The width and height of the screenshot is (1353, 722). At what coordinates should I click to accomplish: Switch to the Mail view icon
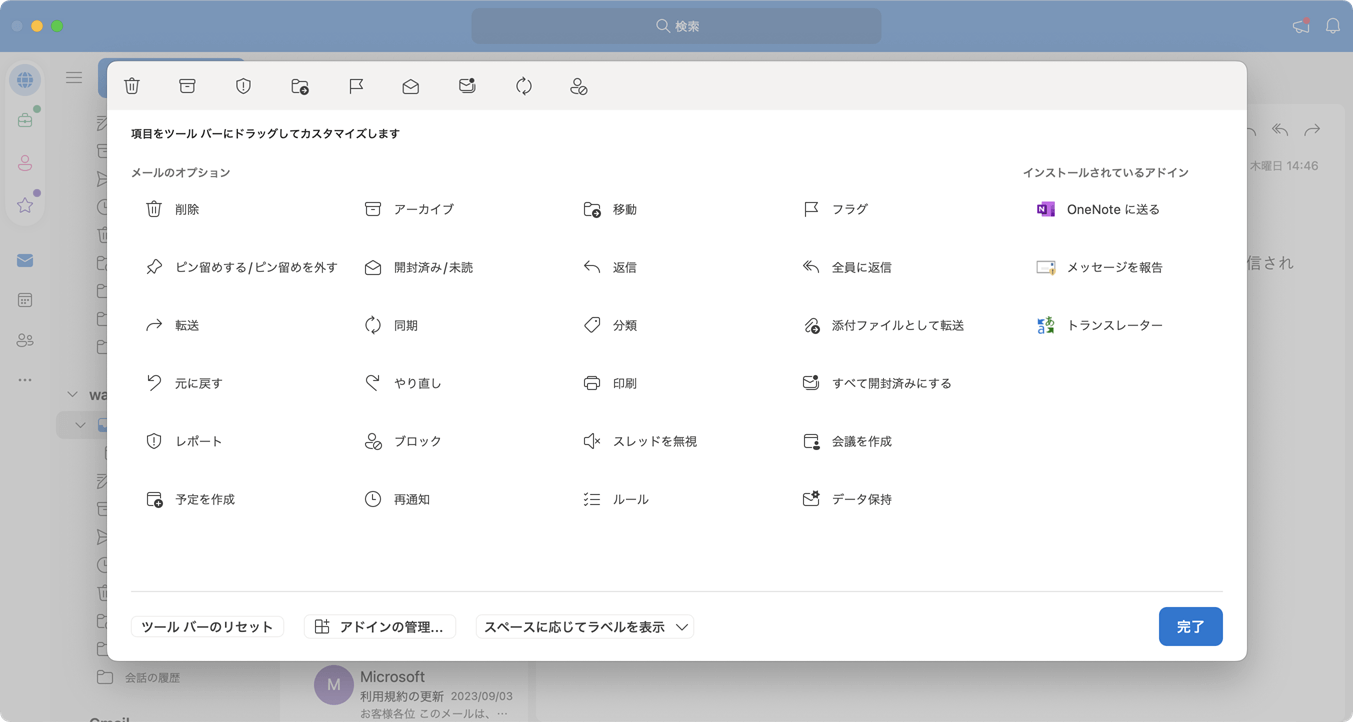[x=25, y=261]
